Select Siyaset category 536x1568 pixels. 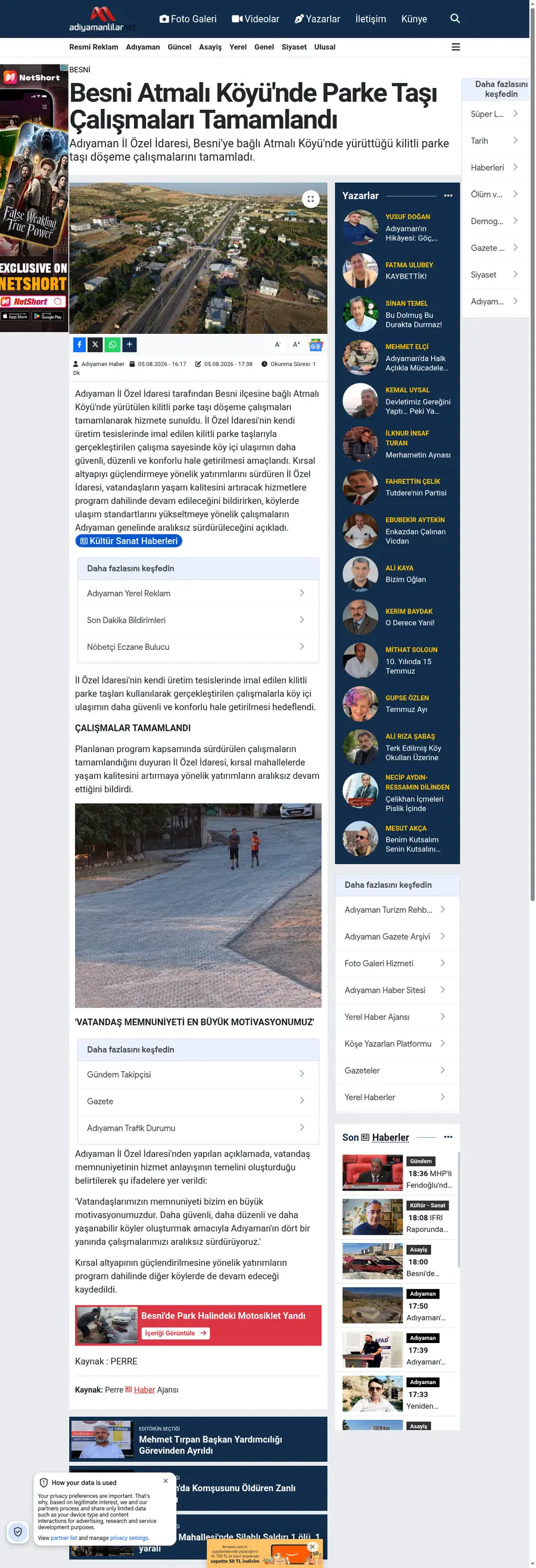(x=294, y=47)
